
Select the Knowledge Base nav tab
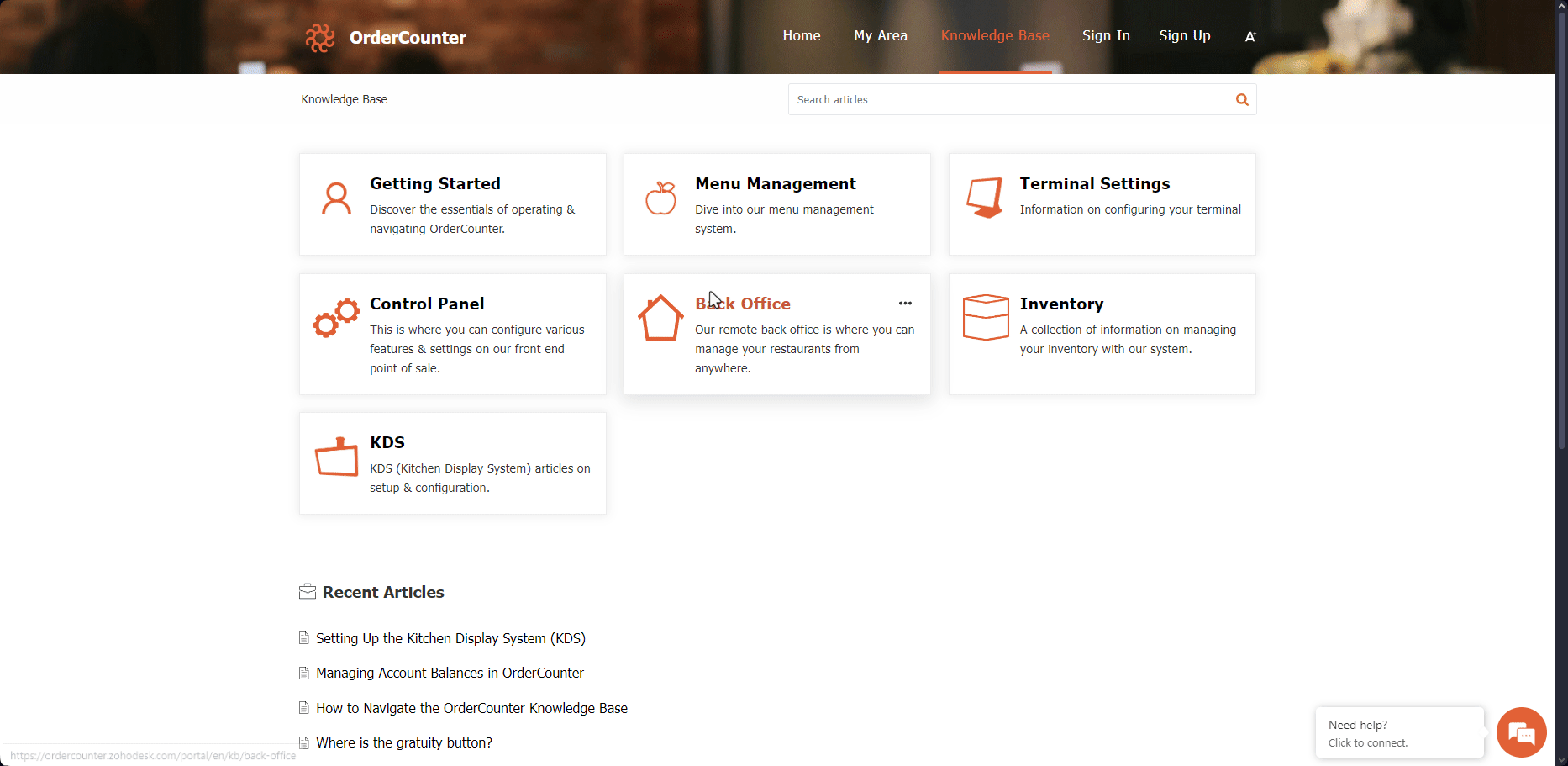995,36
